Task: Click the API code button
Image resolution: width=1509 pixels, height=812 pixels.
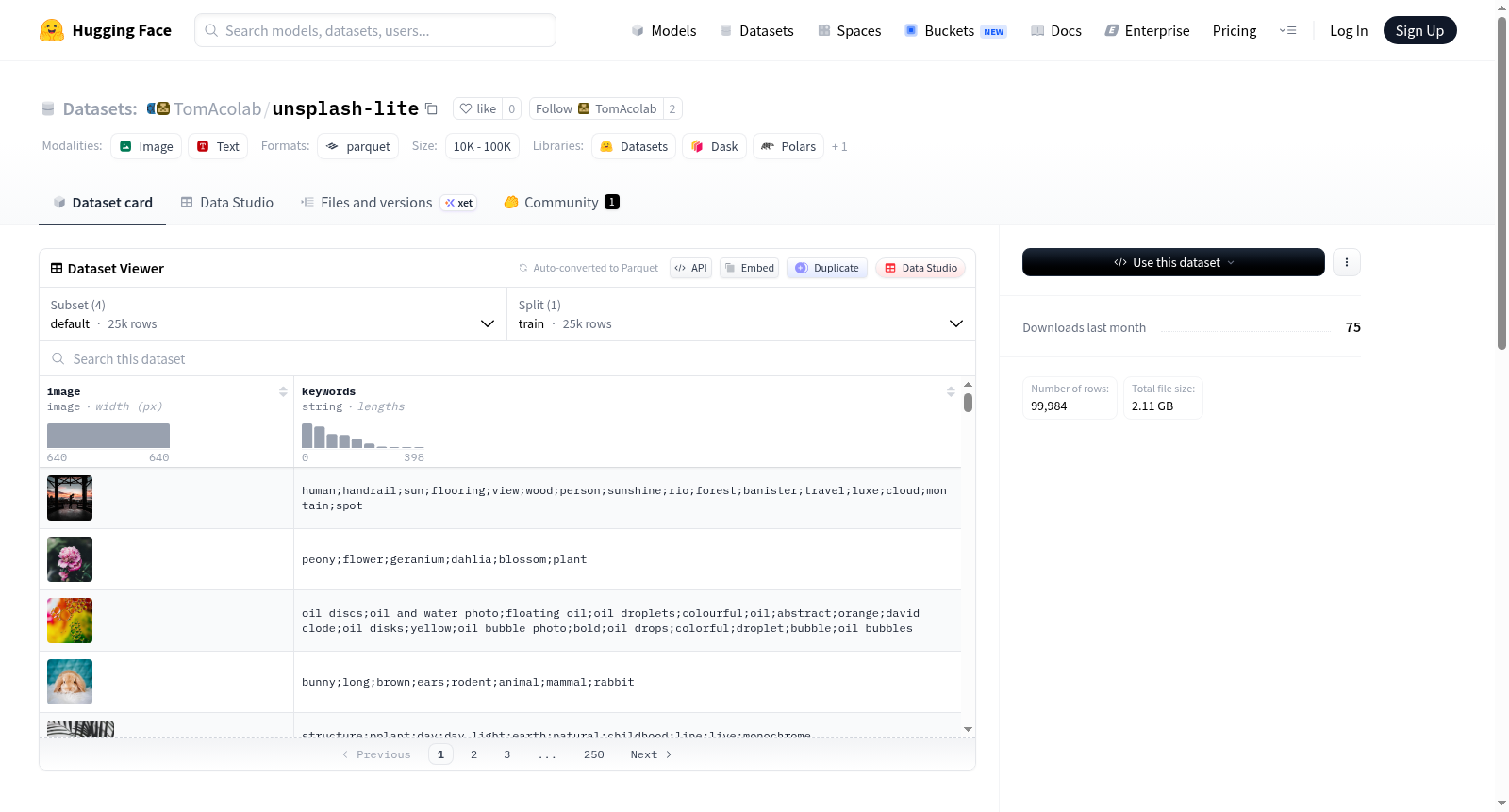Action: point(690,268)
